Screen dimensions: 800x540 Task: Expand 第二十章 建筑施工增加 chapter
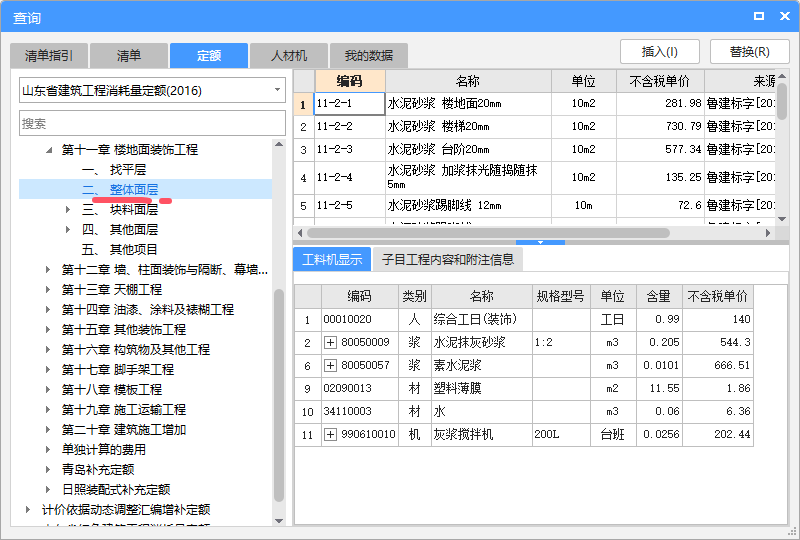coord(47,429)
